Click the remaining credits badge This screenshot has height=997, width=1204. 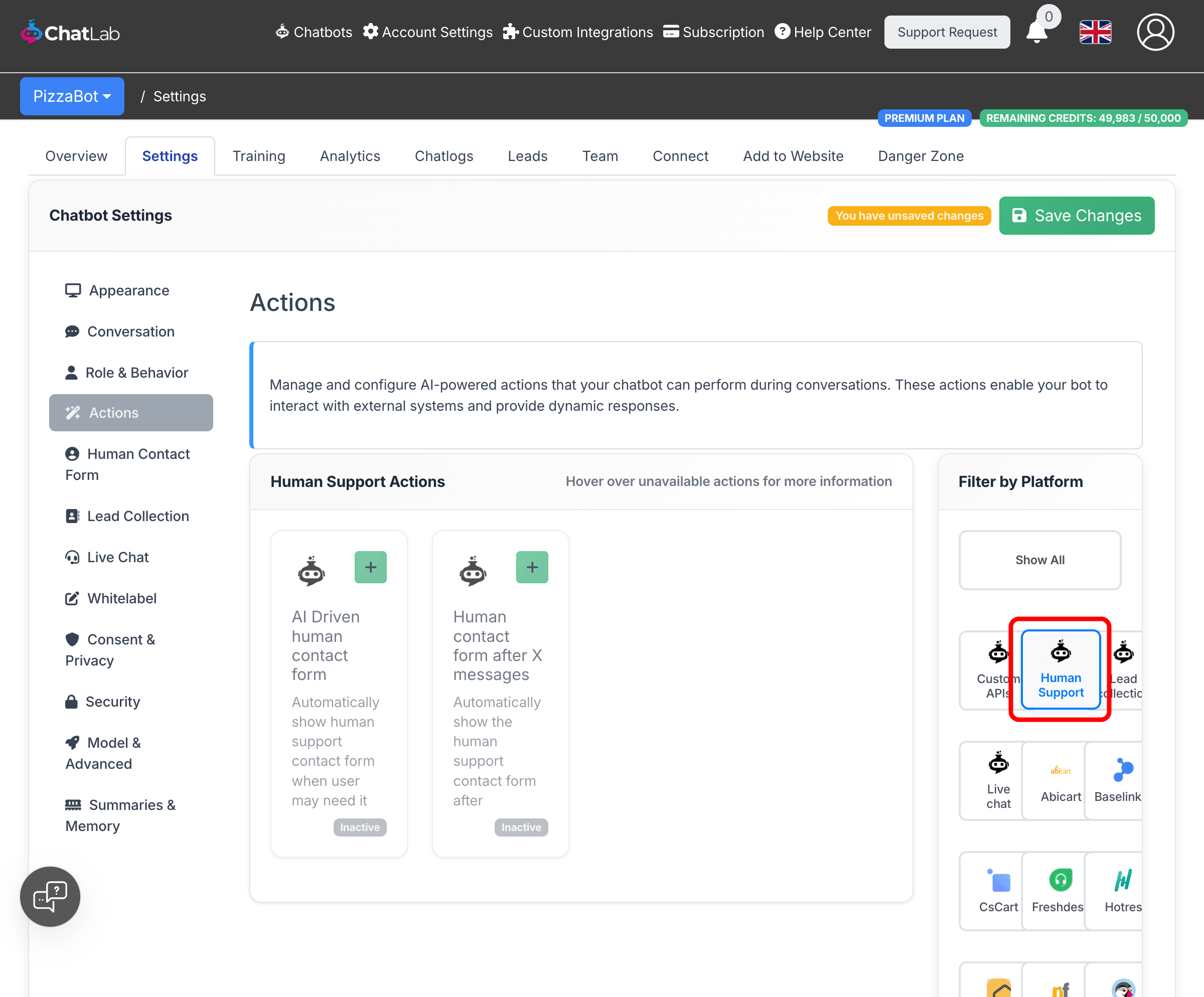point(1083,118)
